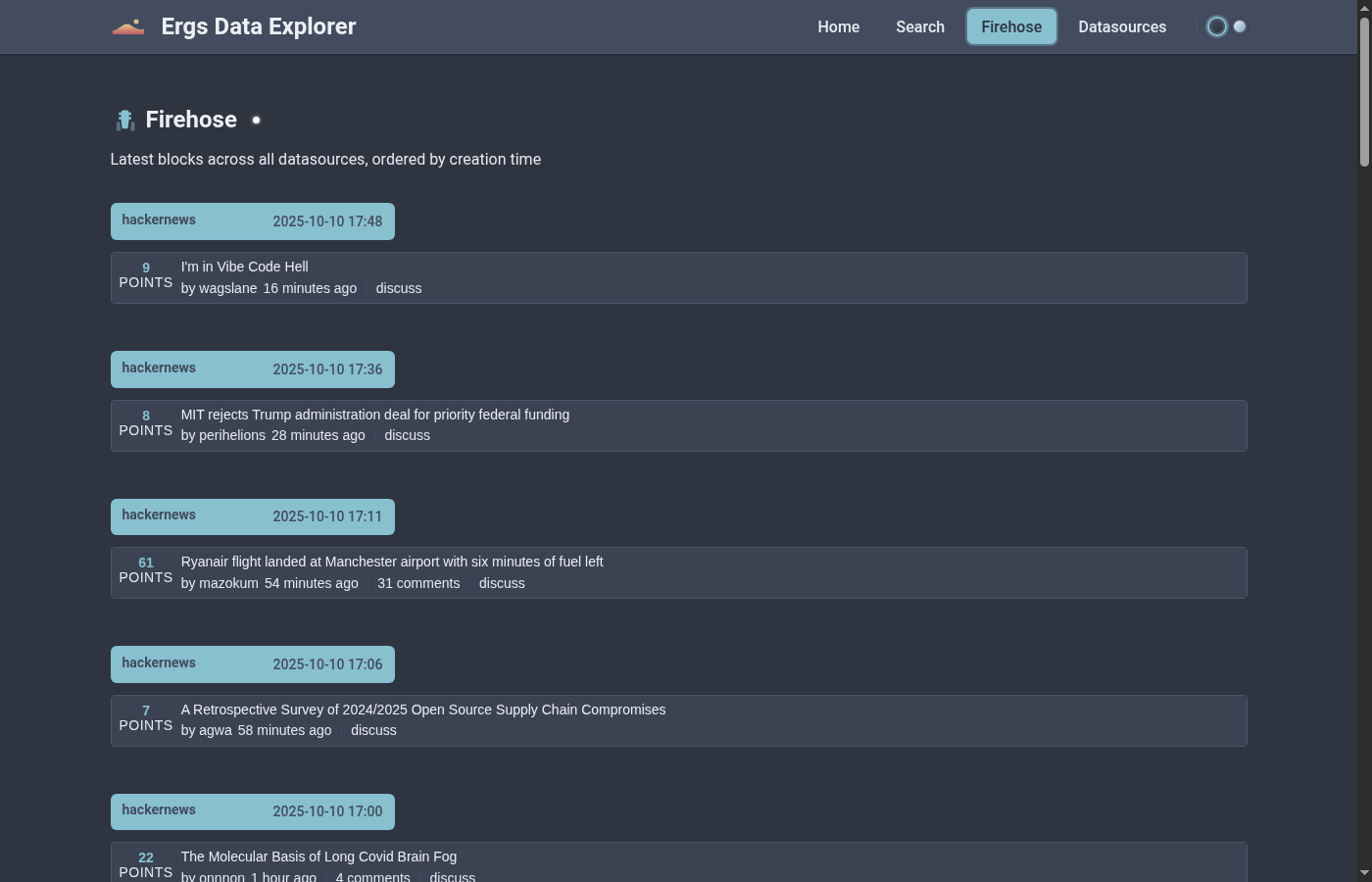This screenshot has height=882, width=1372.
Task: Click the scrollbar down arrow
Action: (1364, 873)
